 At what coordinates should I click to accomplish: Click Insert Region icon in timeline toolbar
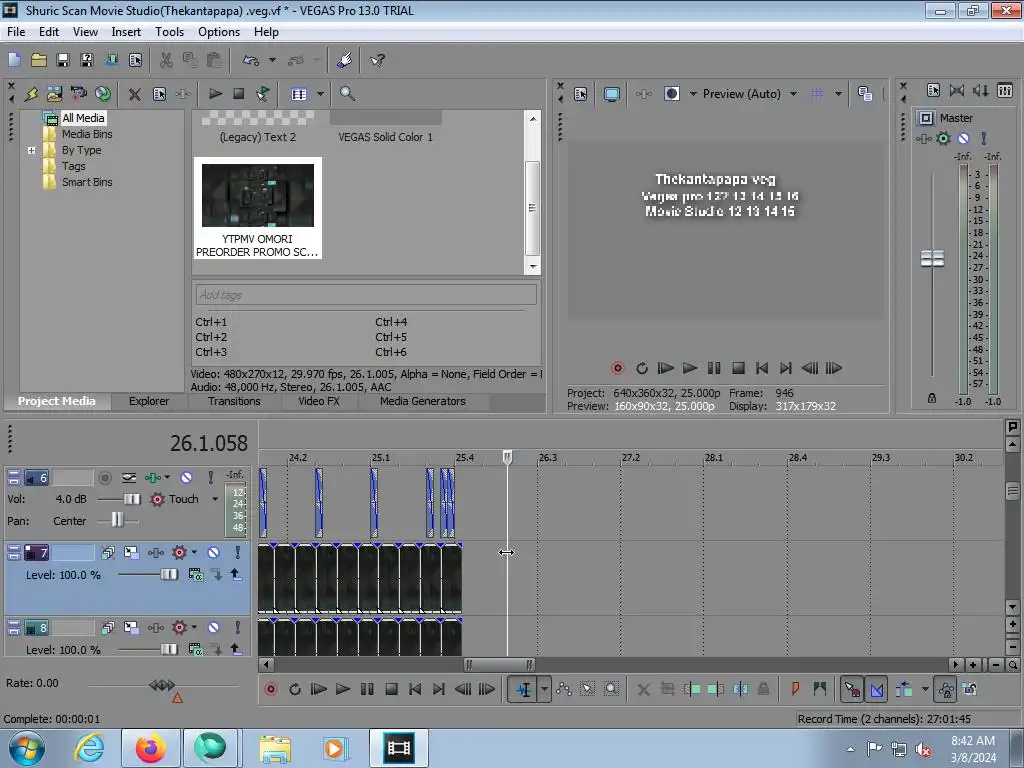[820, 689]
